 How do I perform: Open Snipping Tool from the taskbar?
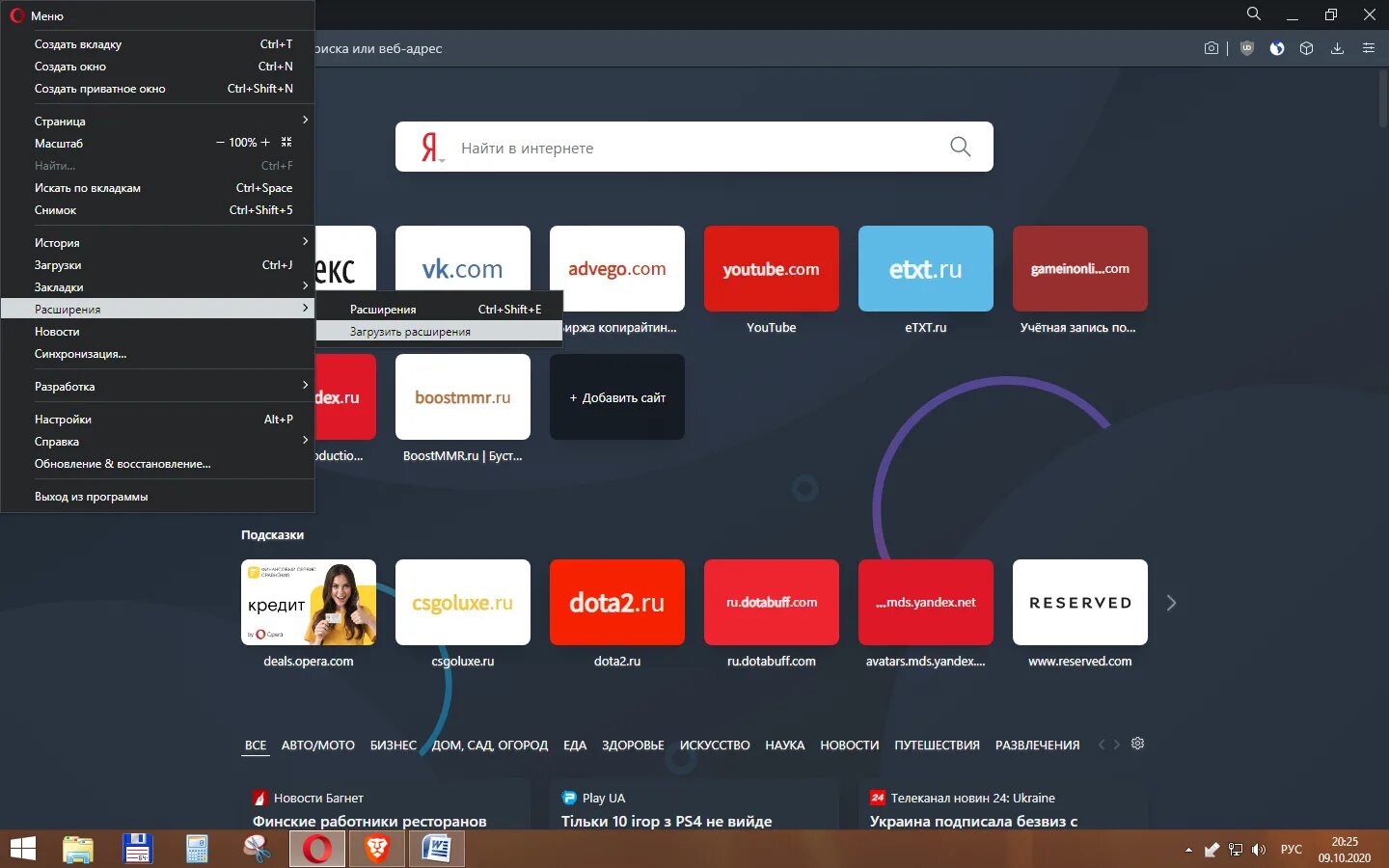point(257,849)
